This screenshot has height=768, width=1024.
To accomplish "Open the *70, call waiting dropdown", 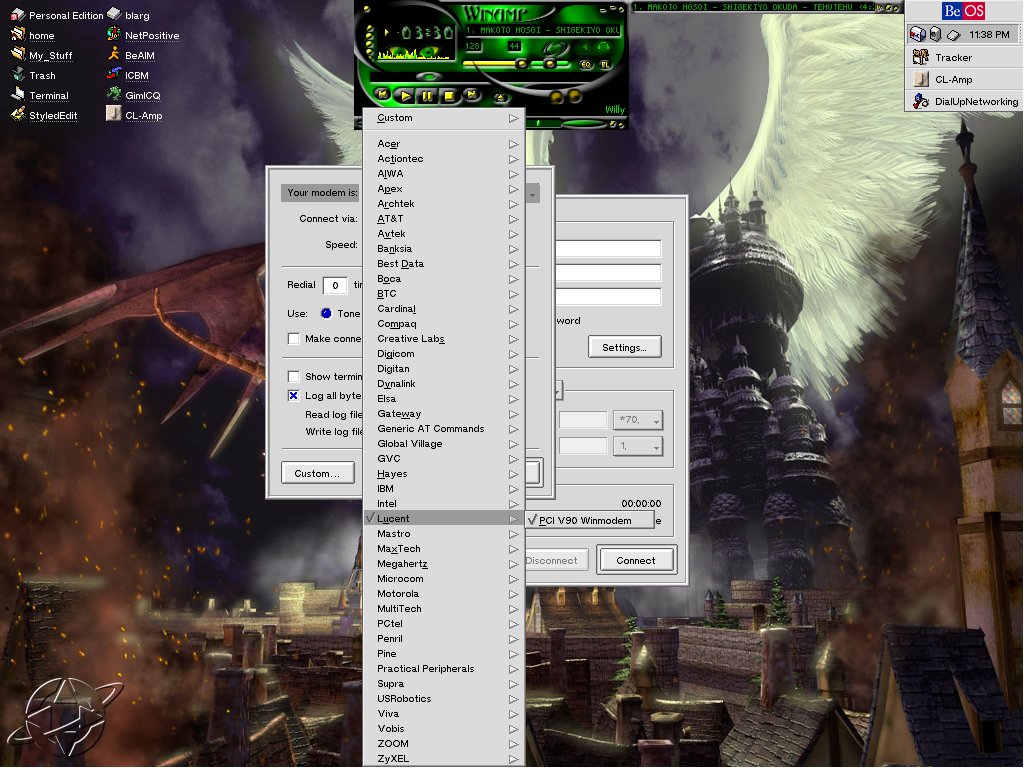I will coord(638,420).
